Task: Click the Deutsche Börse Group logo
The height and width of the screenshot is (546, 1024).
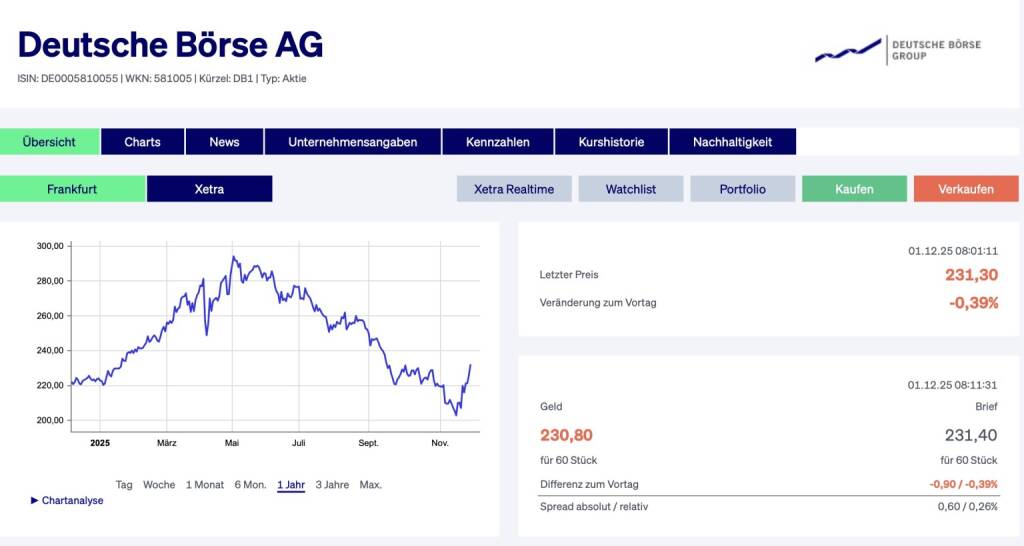Action: click(896, 50)
